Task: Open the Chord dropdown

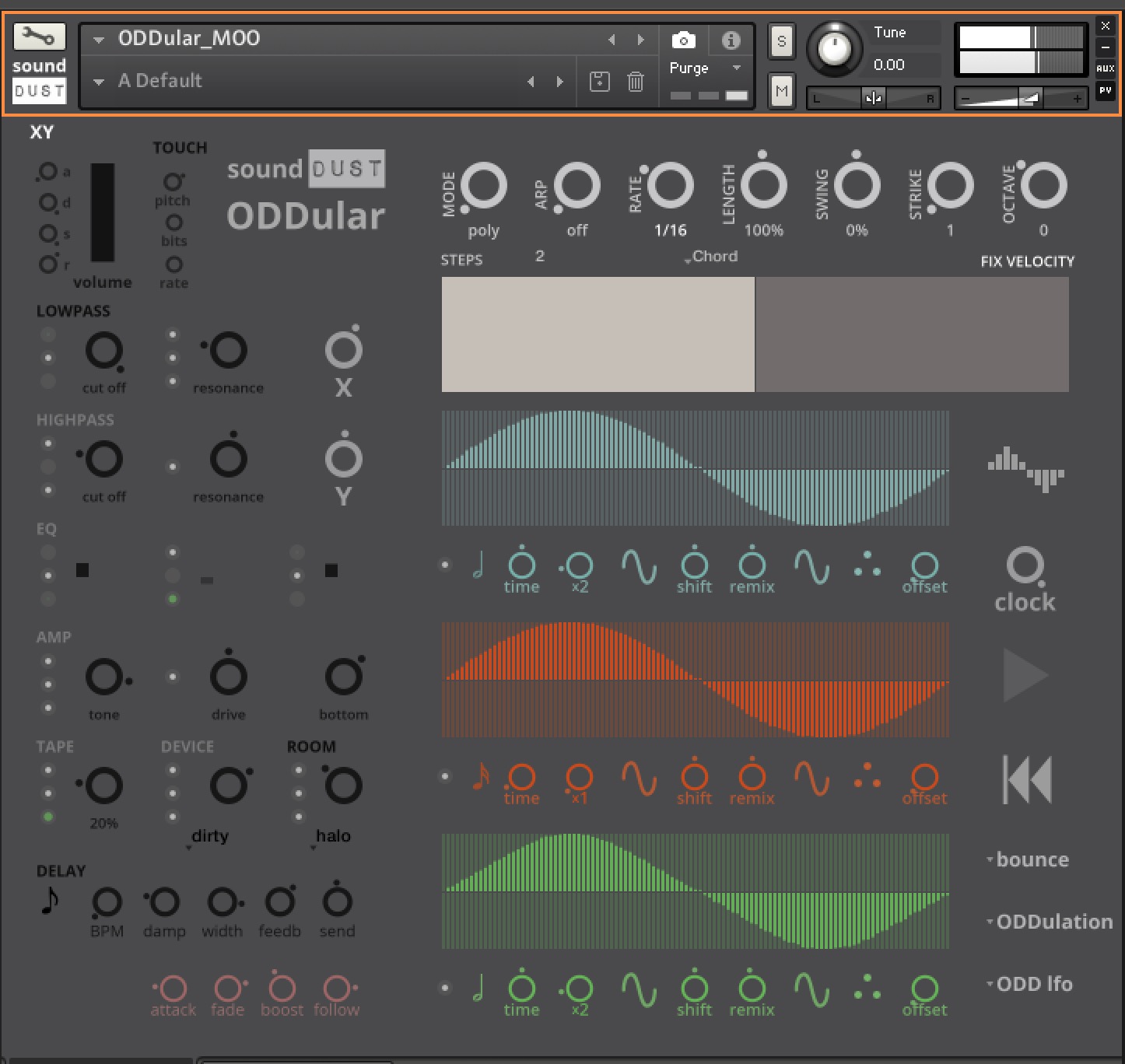Action: [710, 257]
